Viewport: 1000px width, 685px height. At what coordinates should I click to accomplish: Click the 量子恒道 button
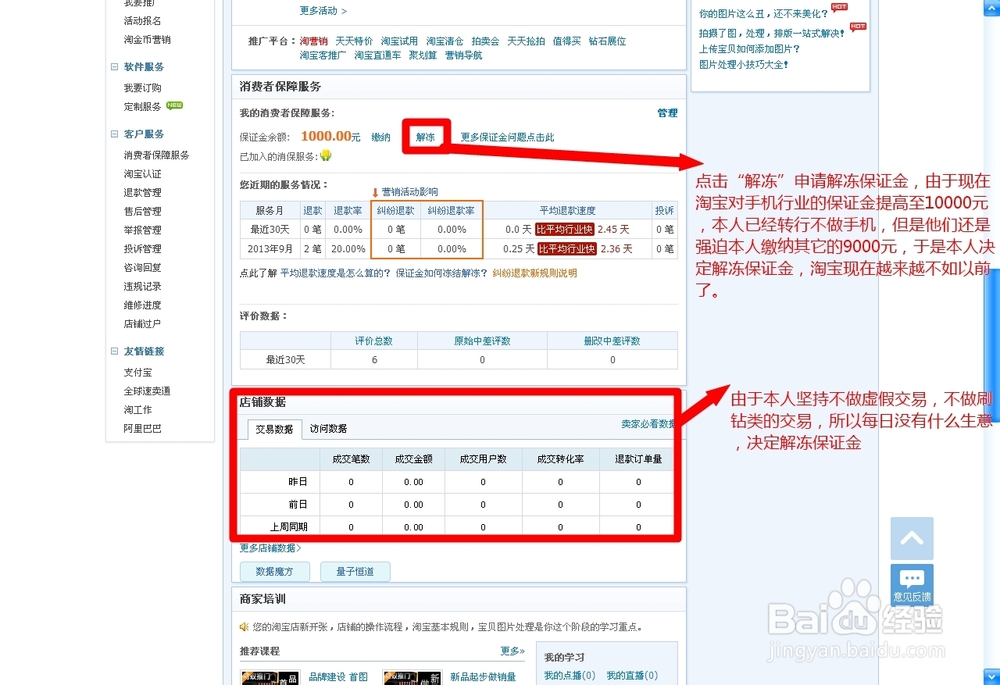[x=355, y=571]
